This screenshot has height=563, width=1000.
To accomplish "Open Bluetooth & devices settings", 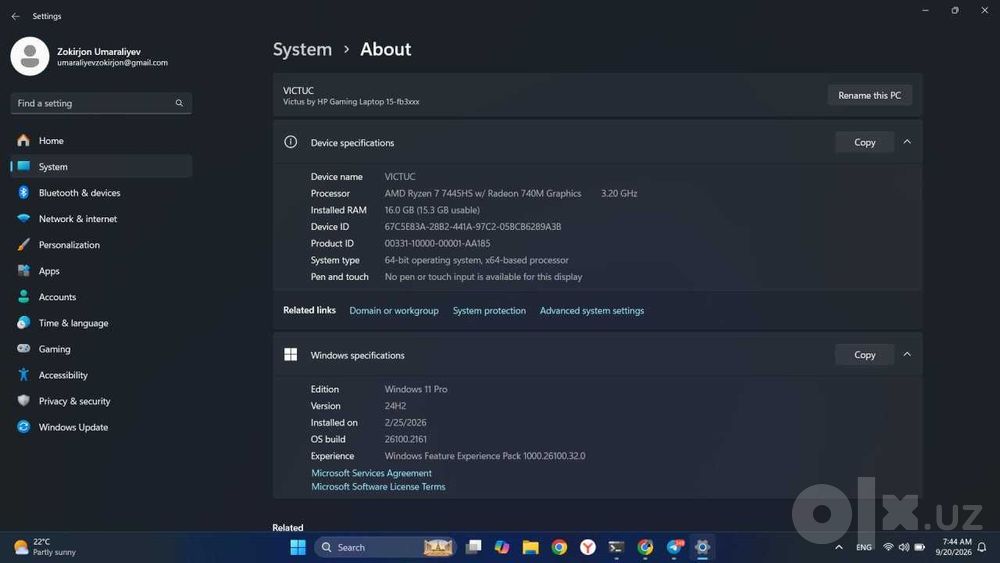I will (101, 193).
